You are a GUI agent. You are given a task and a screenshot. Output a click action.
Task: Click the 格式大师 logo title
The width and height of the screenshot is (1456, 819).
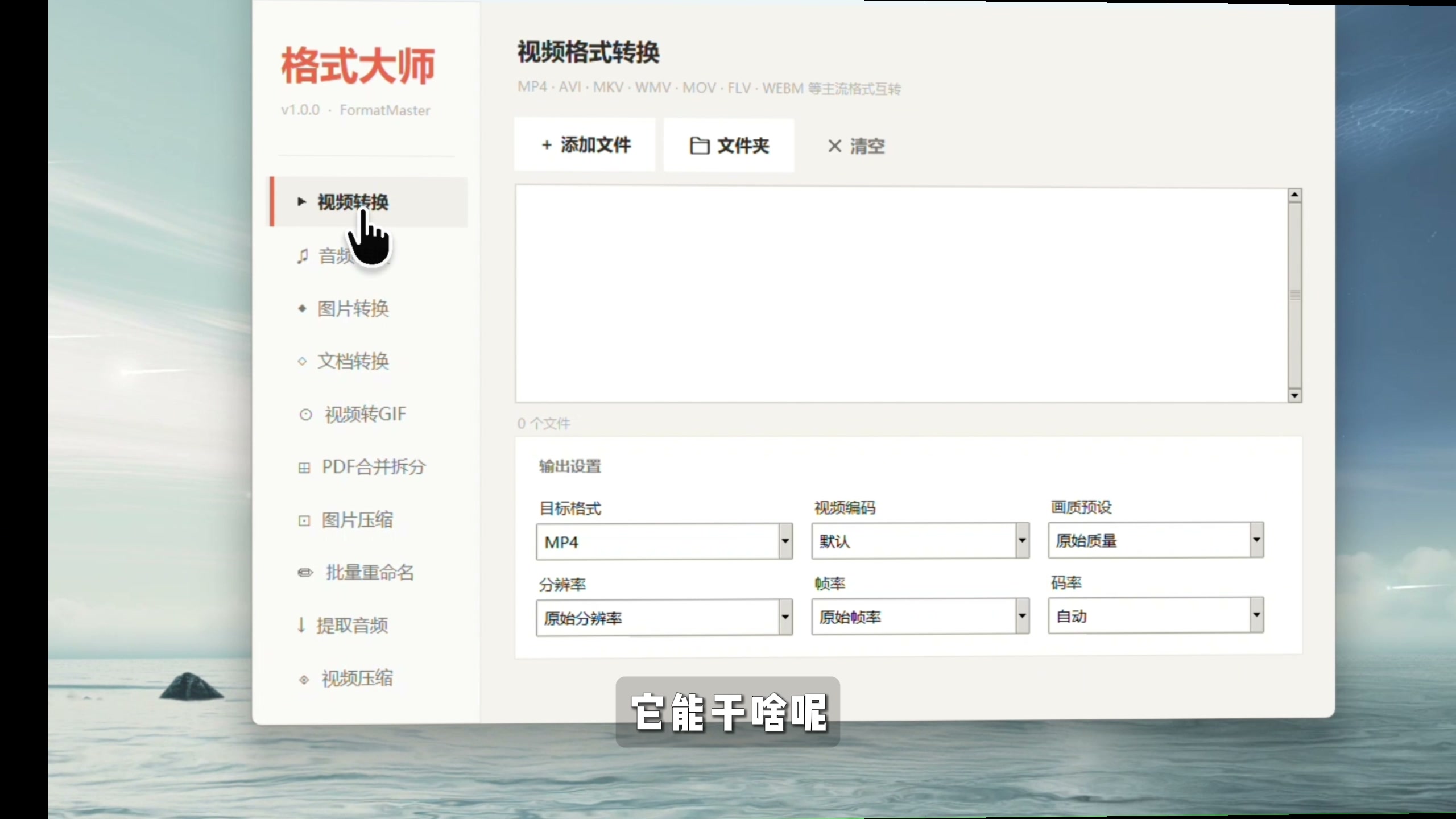358,66
